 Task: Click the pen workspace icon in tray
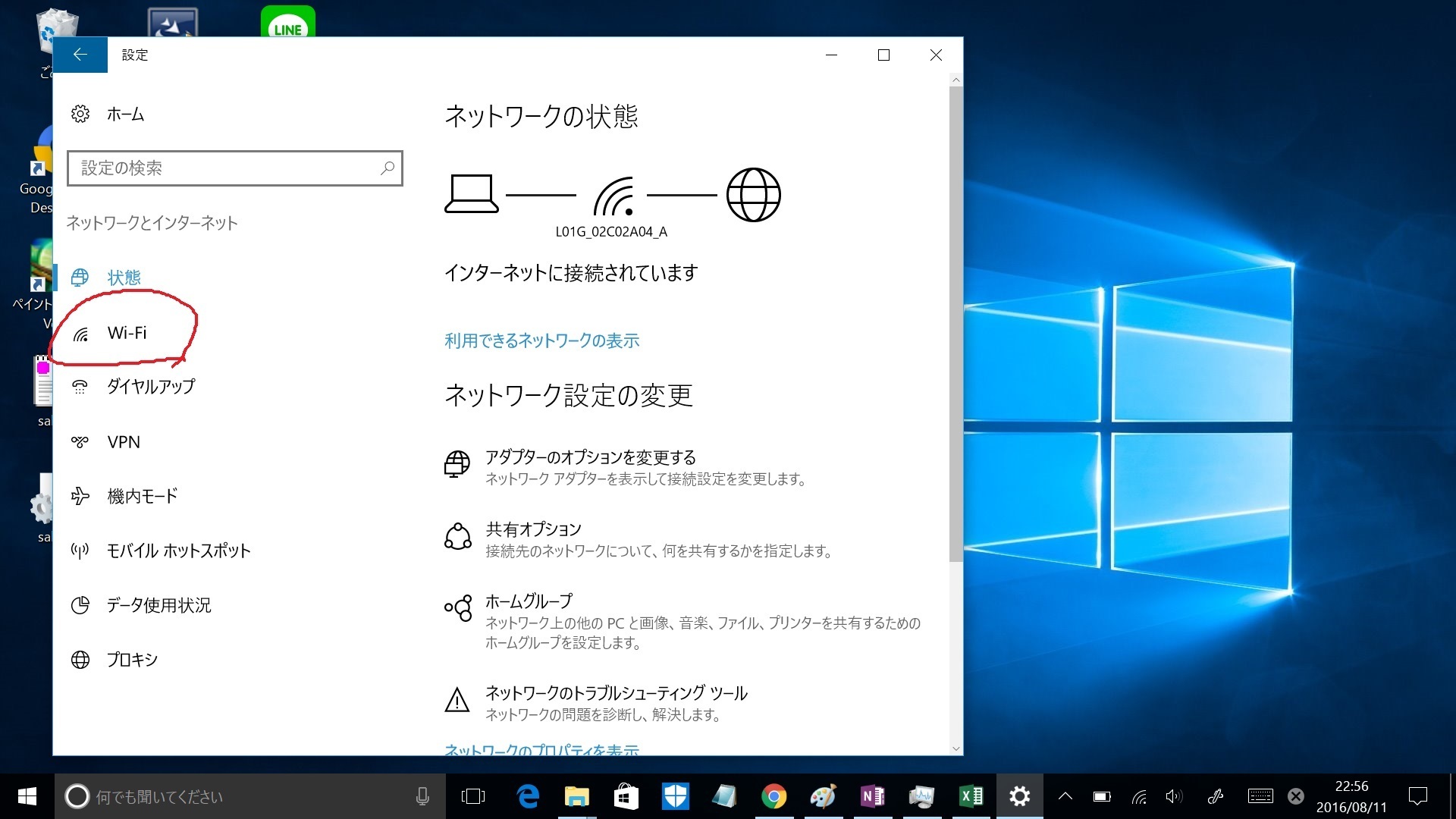(1216, 796)
